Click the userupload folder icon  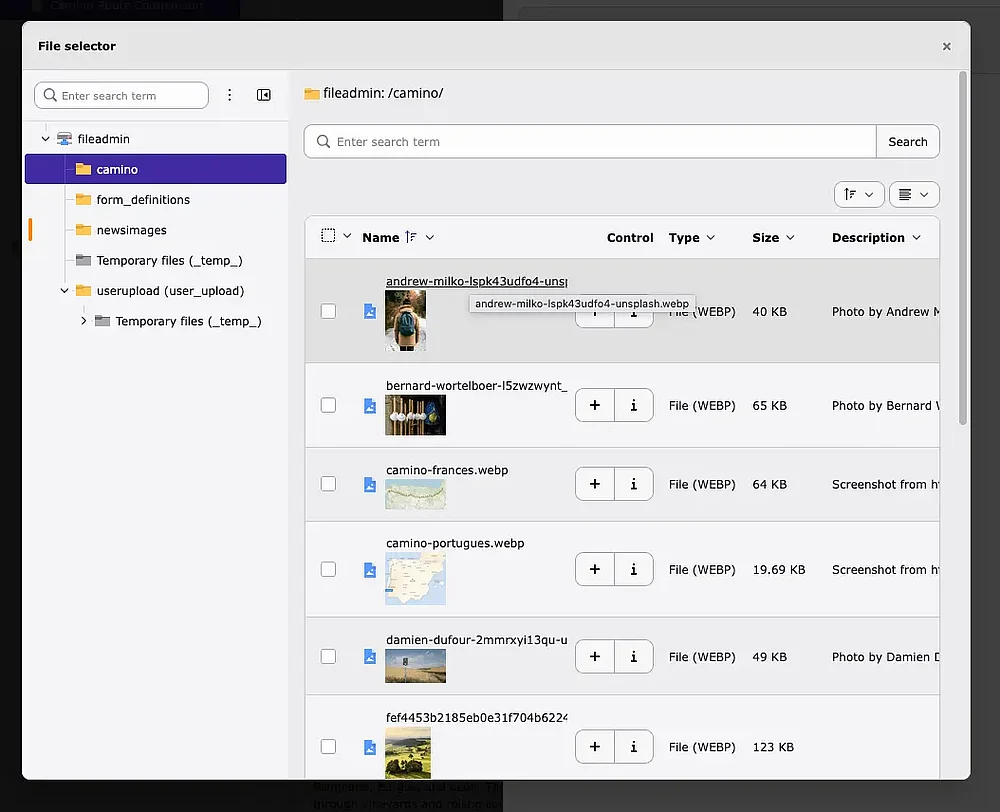[x=84, y=290]
